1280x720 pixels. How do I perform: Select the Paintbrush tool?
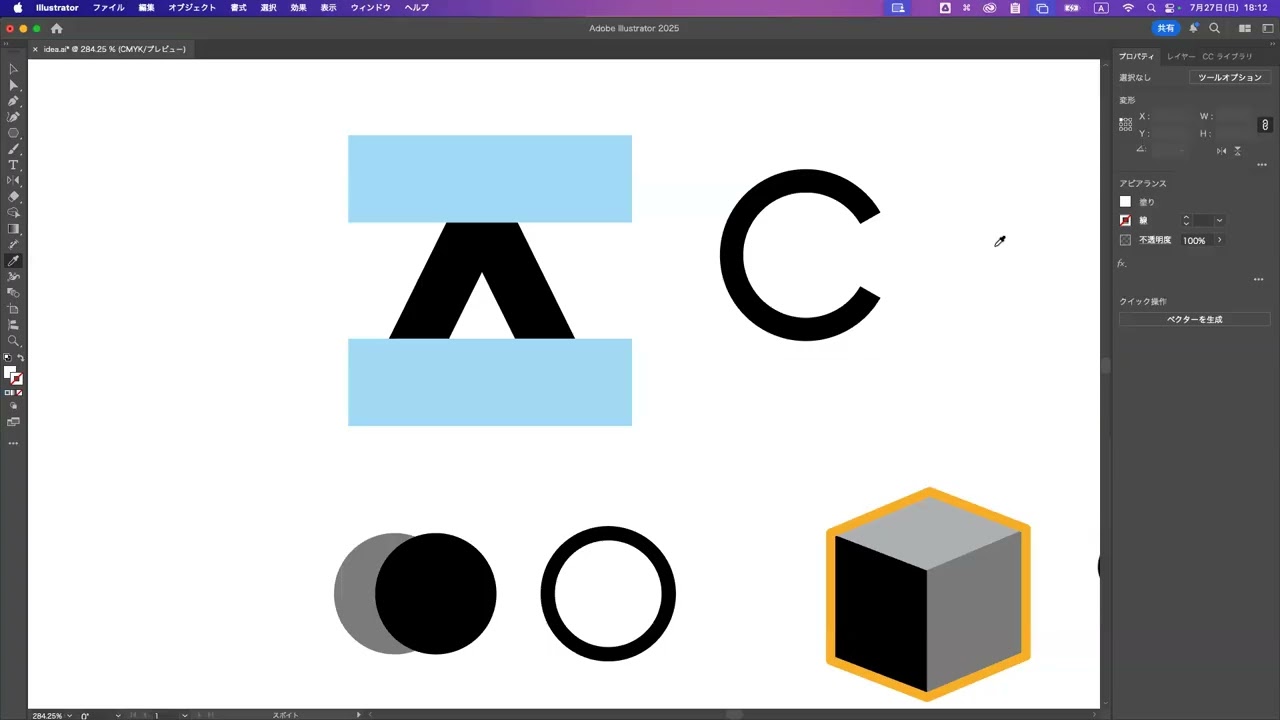13,149
